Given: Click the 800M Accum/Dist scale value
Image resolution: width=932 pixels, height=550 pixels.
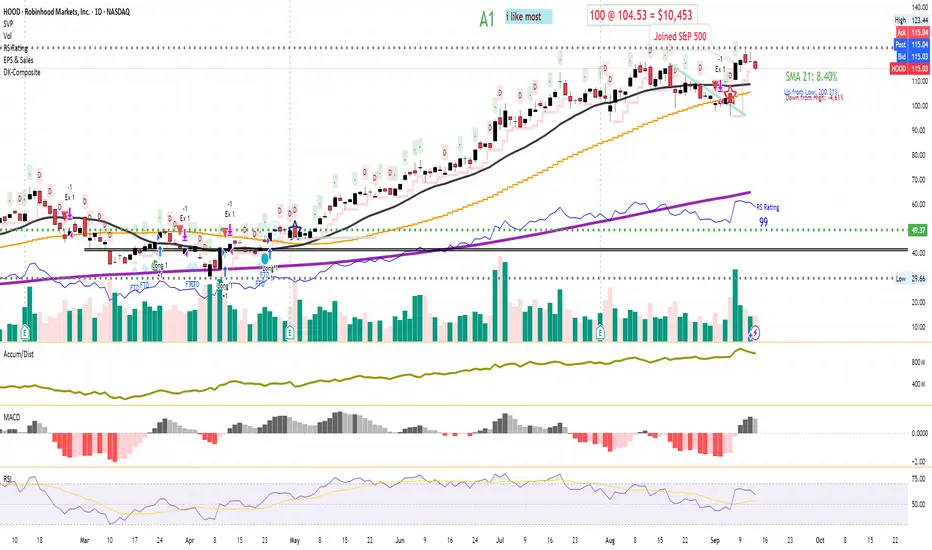Looking at the screenshot, I should [x=919, y=362].
